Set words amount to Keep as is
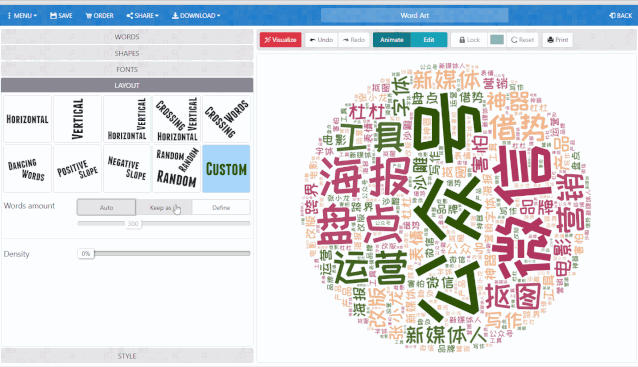The height and width of the screenshot is (367, 638). (164, 208)
